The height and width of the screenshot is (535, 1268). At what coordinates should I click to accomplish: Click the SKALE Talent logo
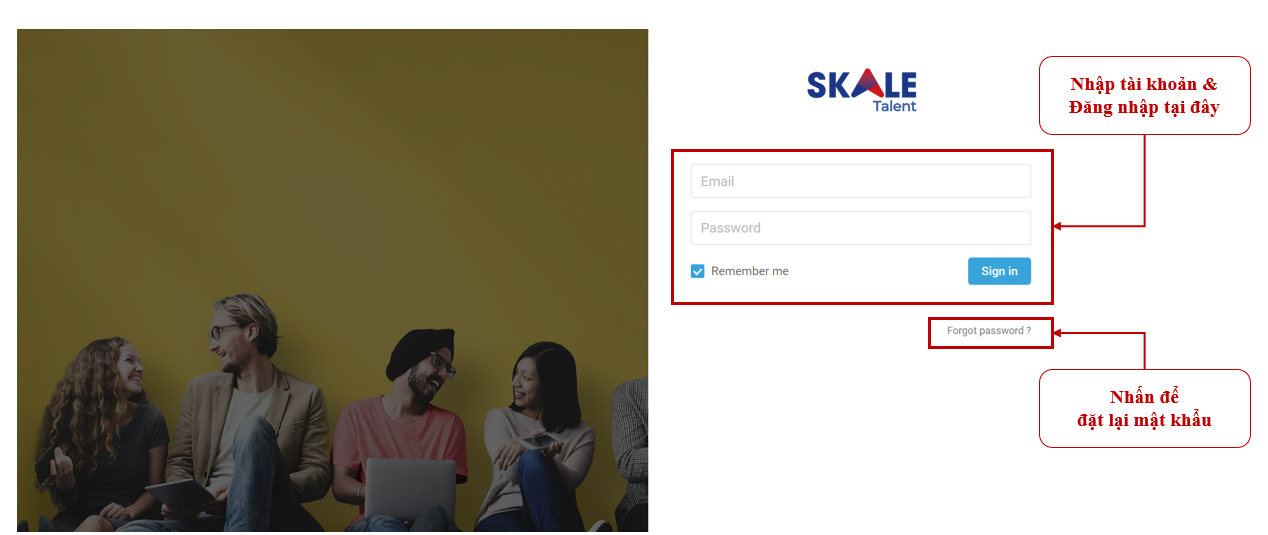(x=861, y=90)
